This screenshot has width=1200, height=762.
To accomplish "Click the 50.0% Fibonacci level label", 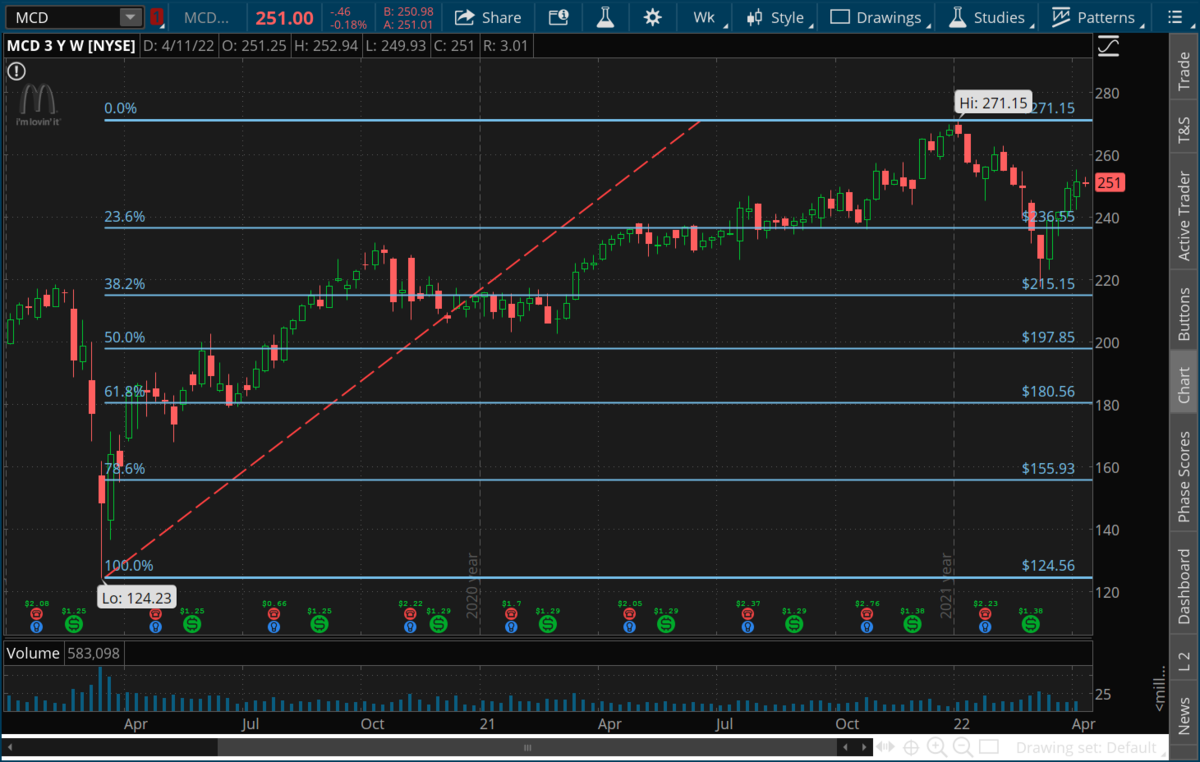I will coord(125,337).
